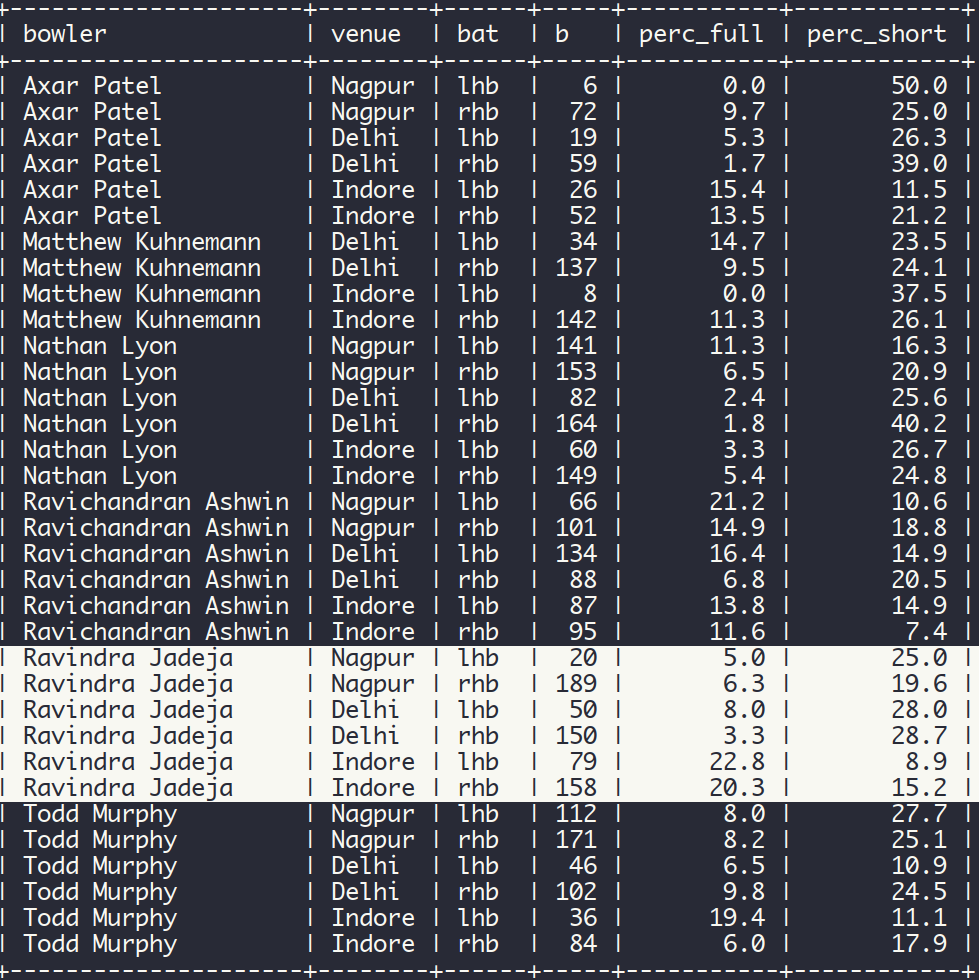This screenshot has width=979, height=980.
Task: Click the 'venue' column header
Action: 366,33
